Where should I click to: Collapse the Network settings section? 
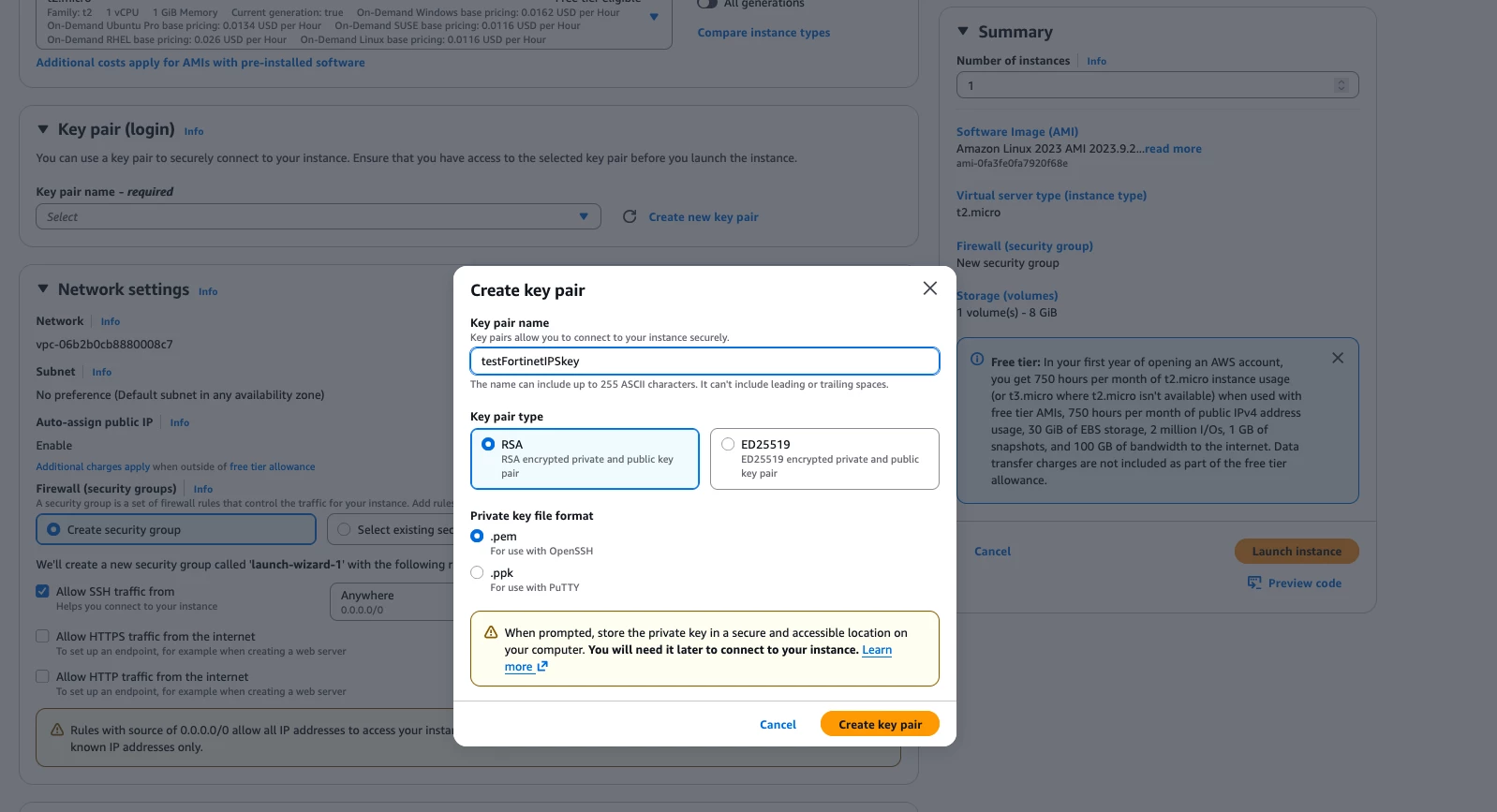click(x=43, y=289)
